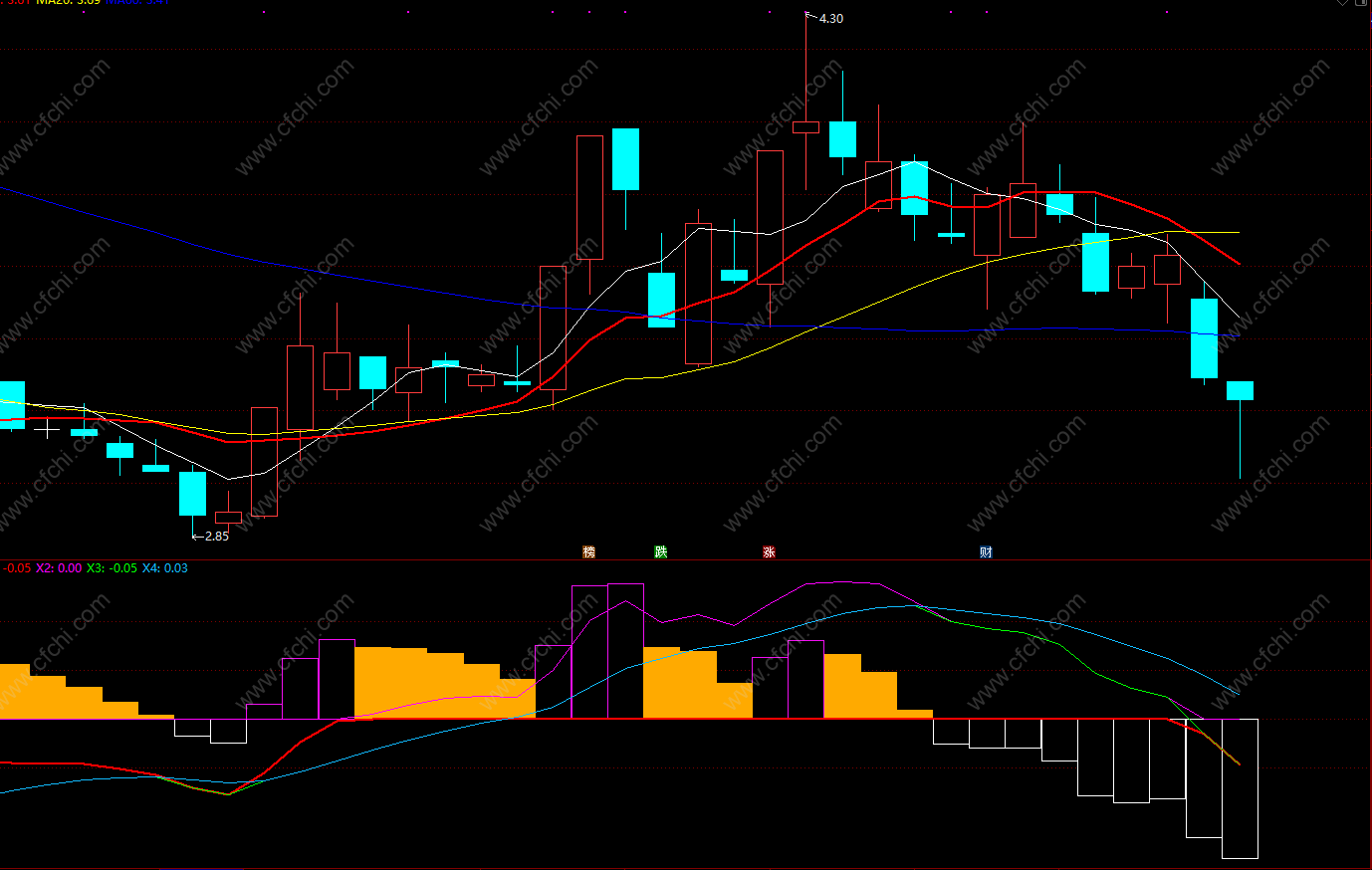Click the 2.85 low price label
The image size is (1372, 870).
coord(216,537)
